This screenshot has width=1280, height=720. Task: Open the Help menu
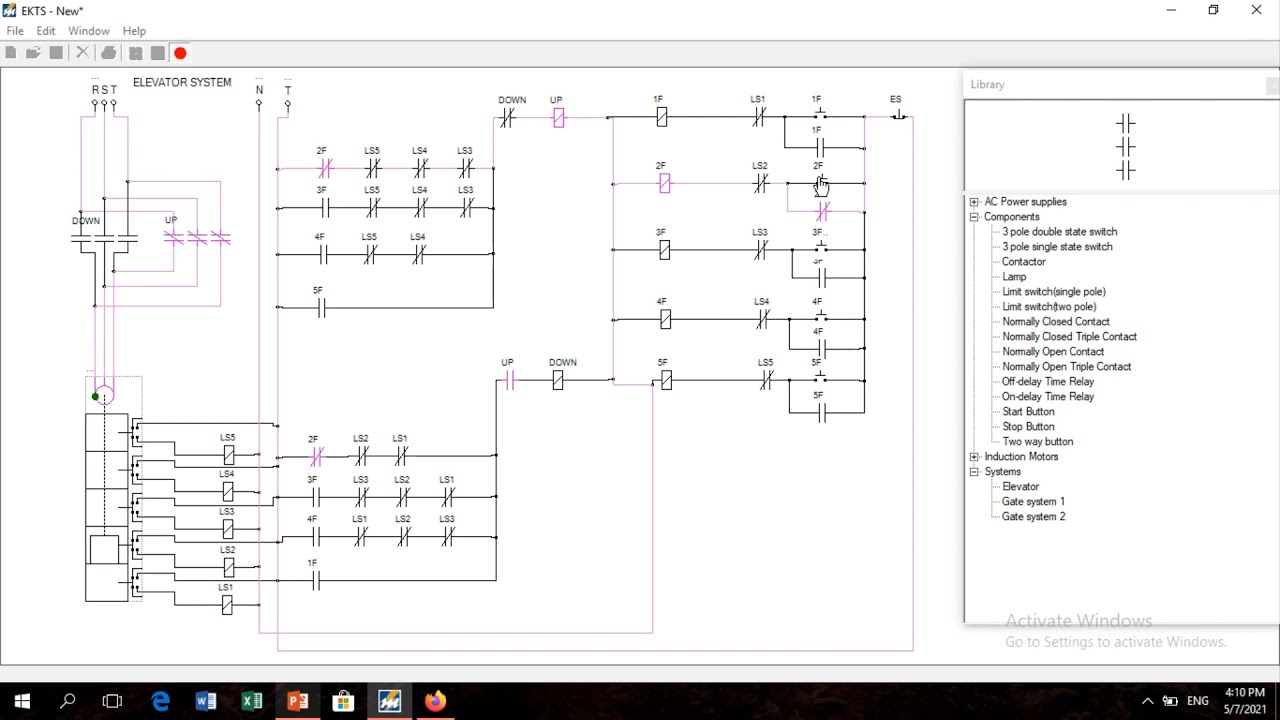134,31
